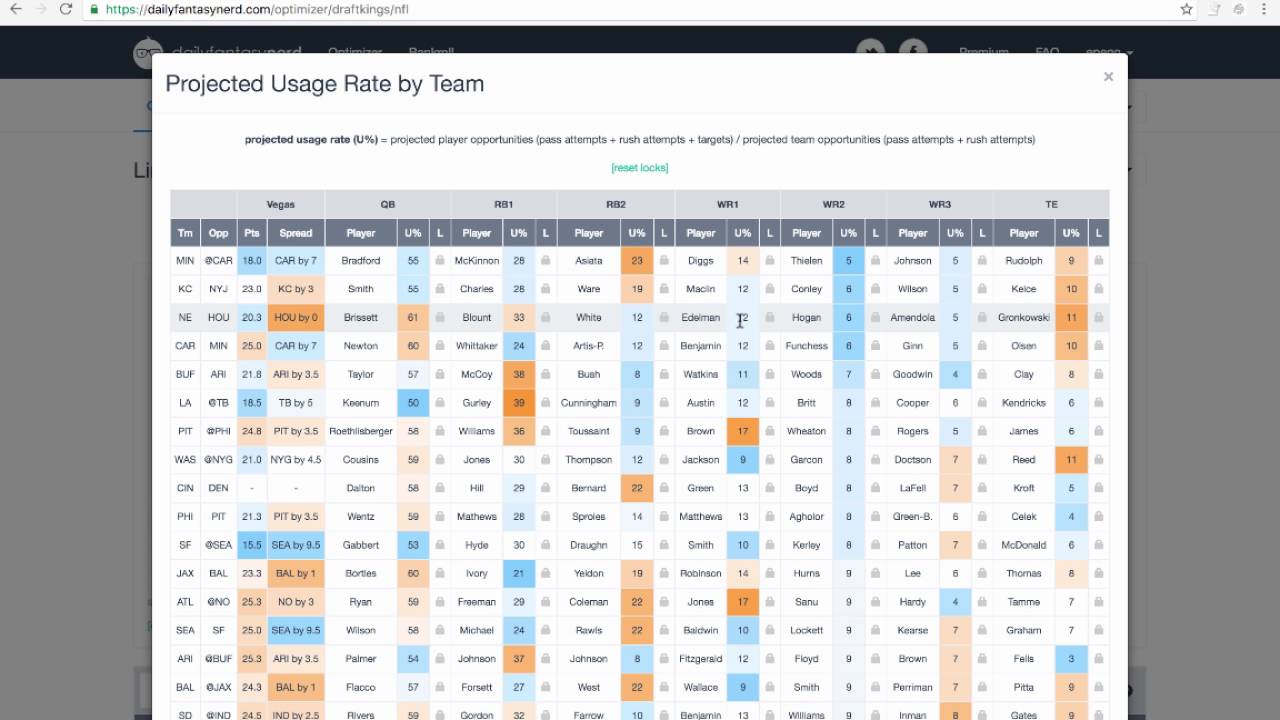Click lock icon for Olsen CAR TE

coord(1098,346)
